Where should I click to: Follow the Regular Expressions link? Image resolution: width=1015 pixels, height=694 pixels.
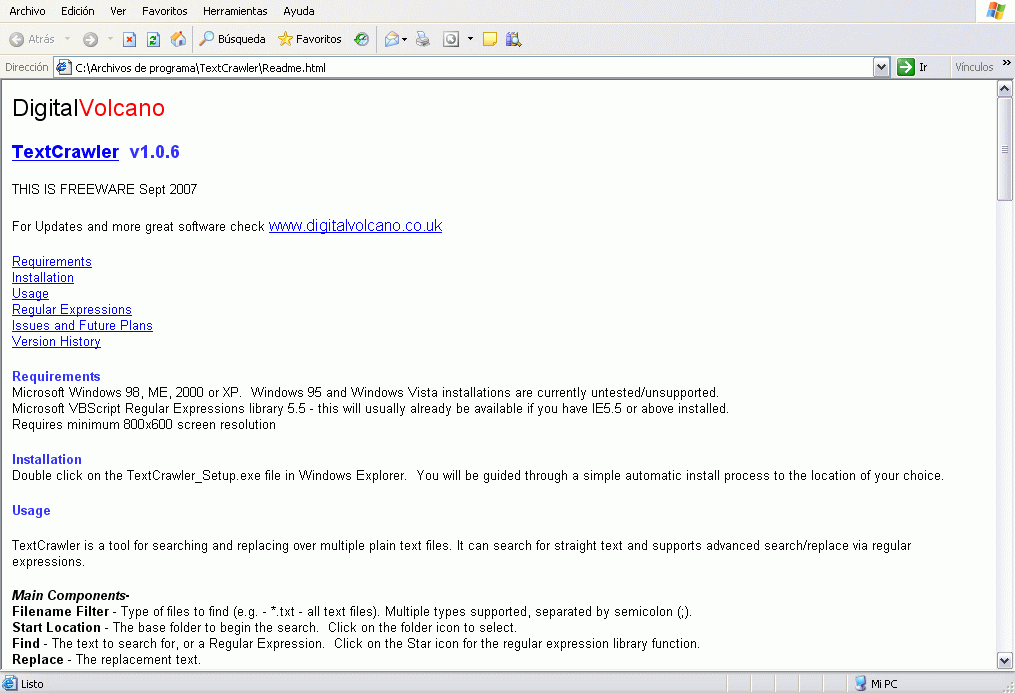coord(71,309)
